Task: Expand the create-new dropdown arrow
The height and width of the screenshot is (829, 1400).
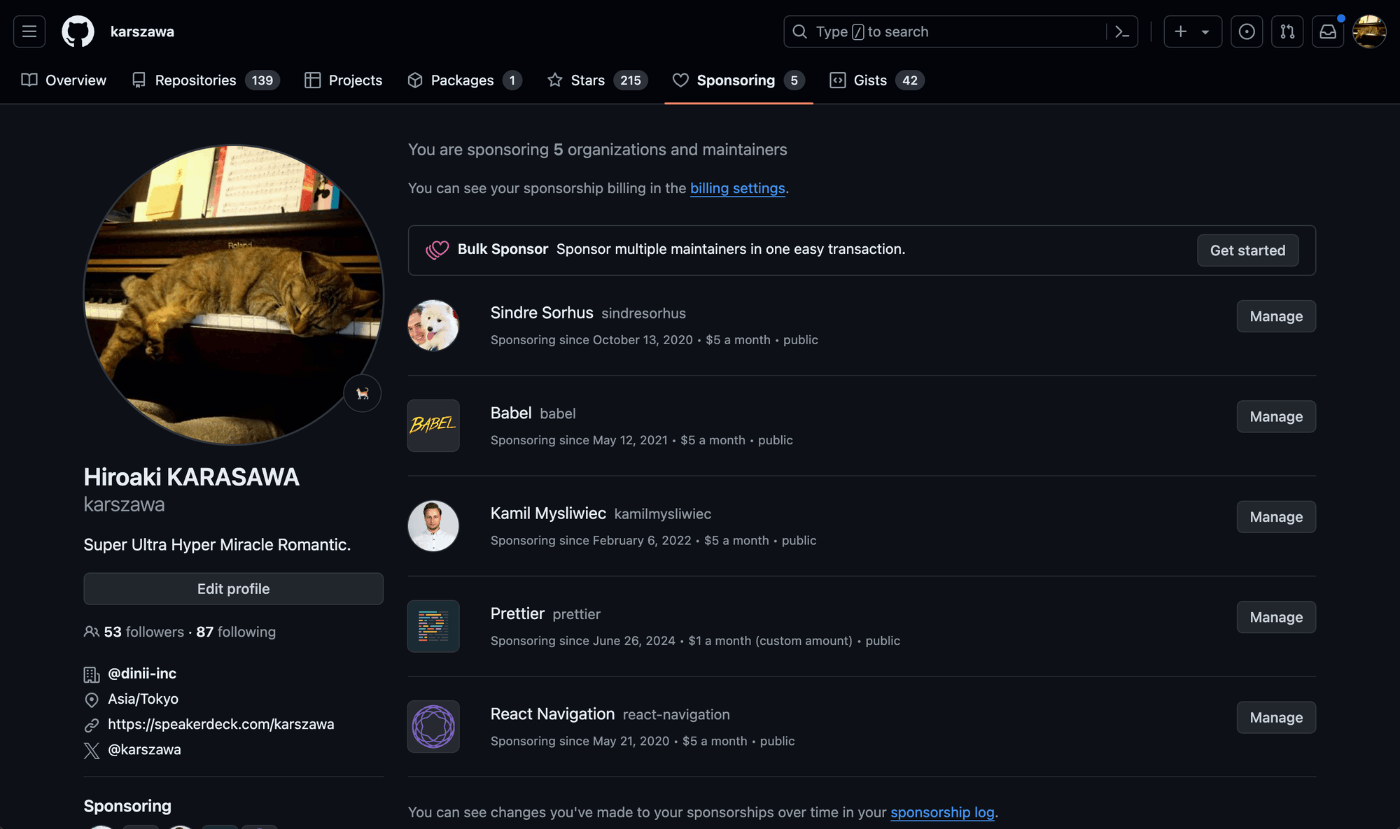Action: (1206, 32)
